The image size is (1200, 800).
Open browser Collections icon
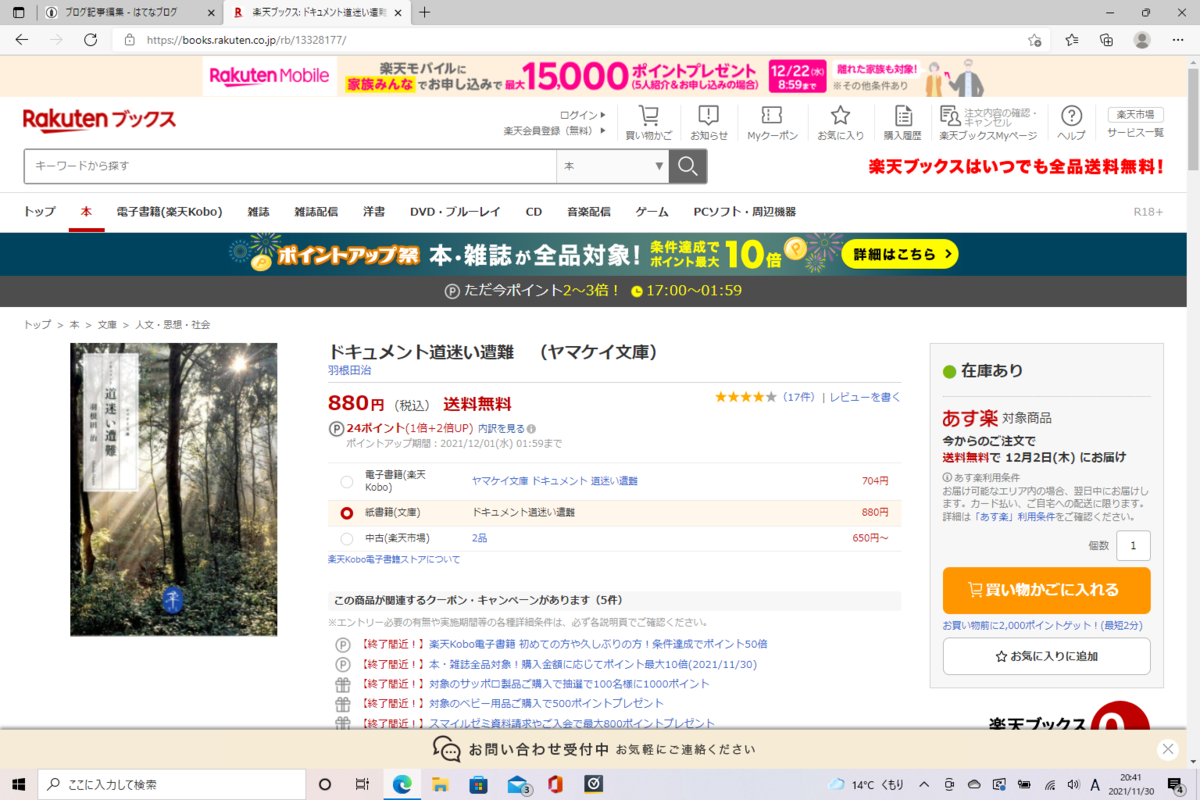click(1106, 40)
